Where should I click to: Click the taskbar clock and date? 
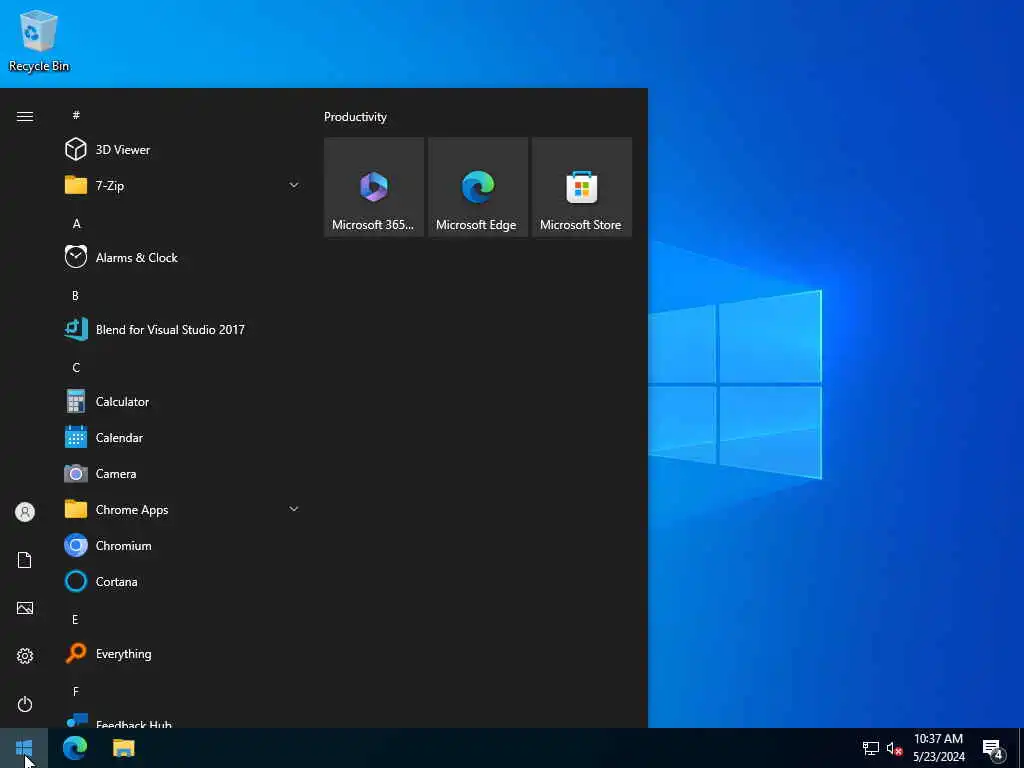tap(938, 748)
